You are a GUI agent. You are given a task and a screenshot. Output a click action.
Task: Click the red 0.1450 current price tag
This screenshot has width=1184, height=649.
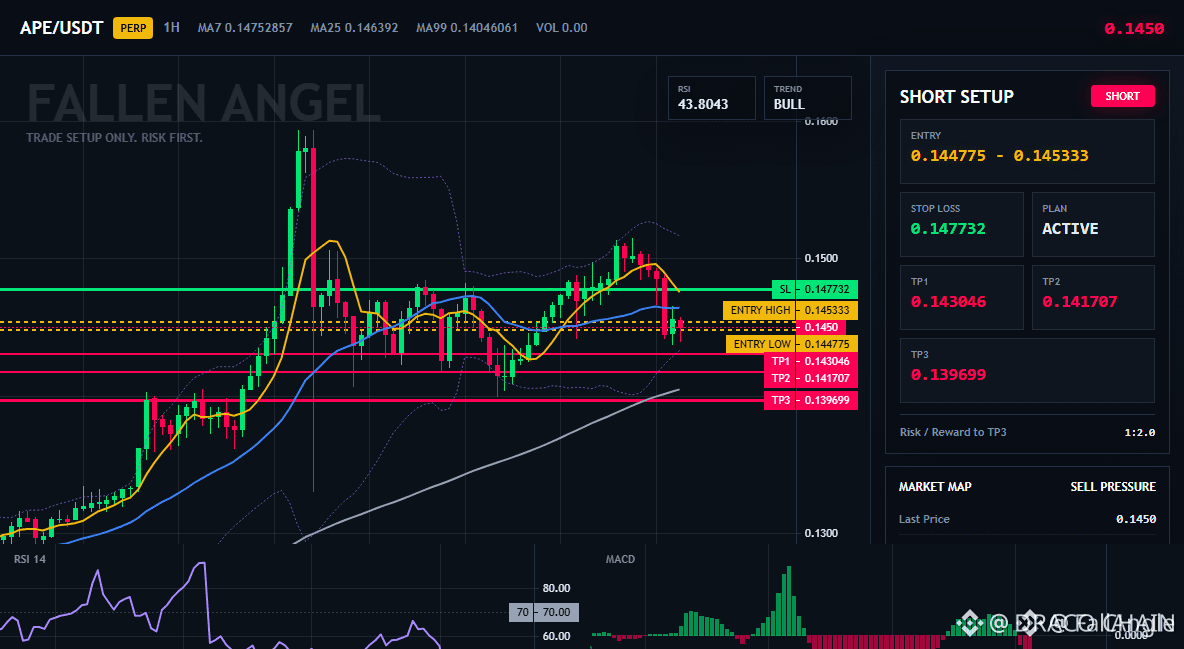click(819, 327)
